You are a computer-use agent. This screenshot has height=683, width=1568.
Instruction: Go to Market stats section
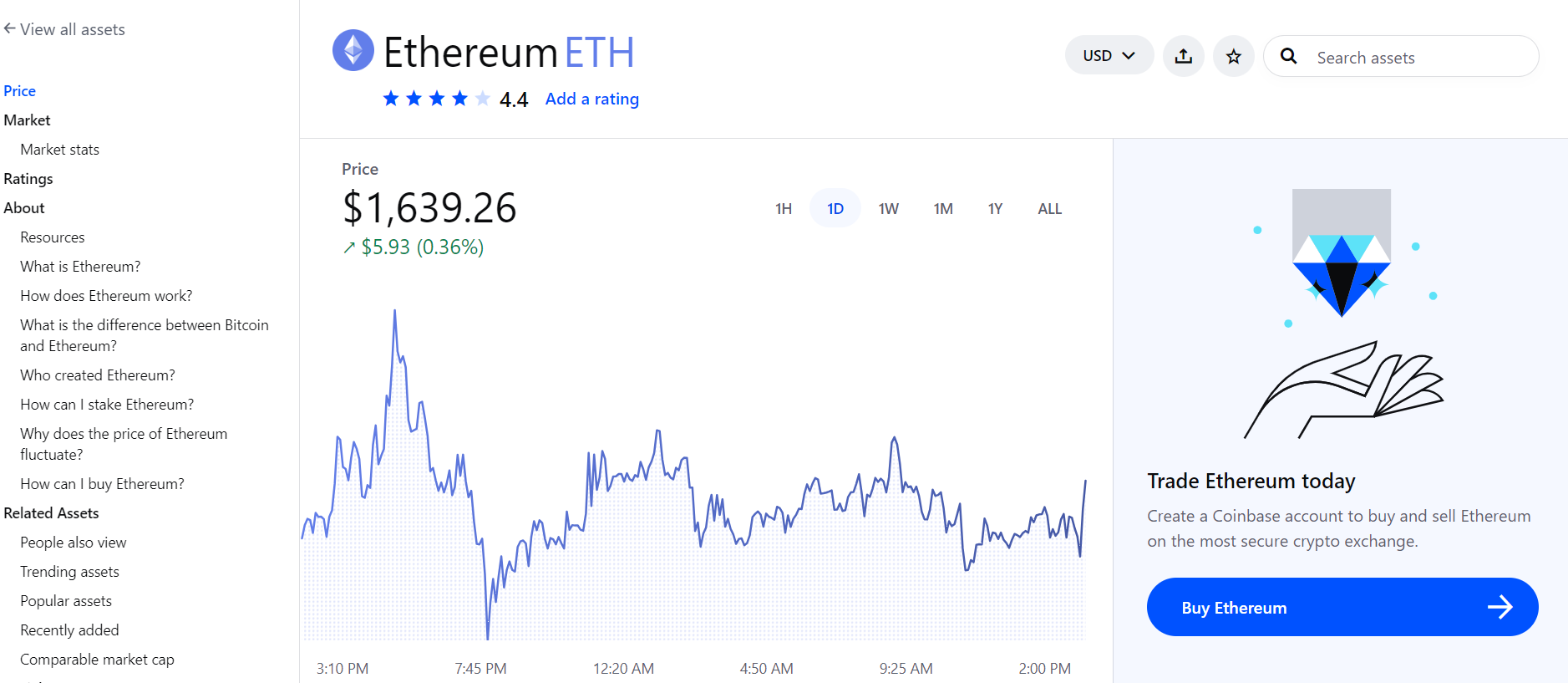60,150
